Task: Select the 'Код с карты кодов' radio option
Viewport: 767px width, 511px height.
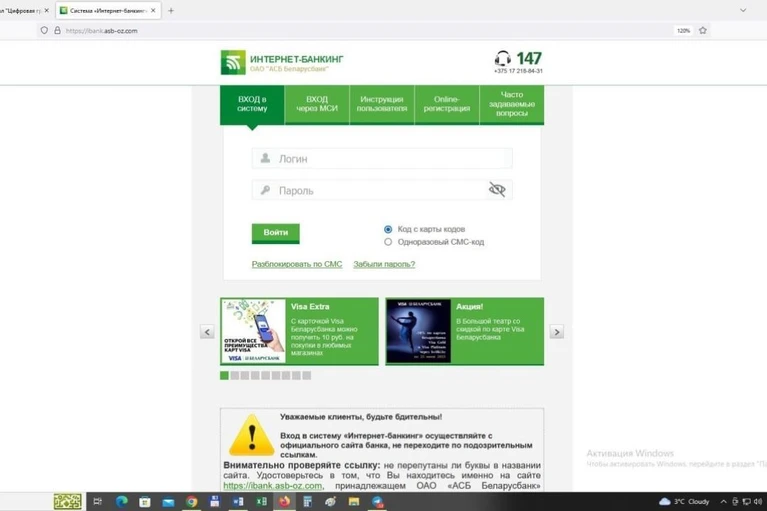Action: 388,229
